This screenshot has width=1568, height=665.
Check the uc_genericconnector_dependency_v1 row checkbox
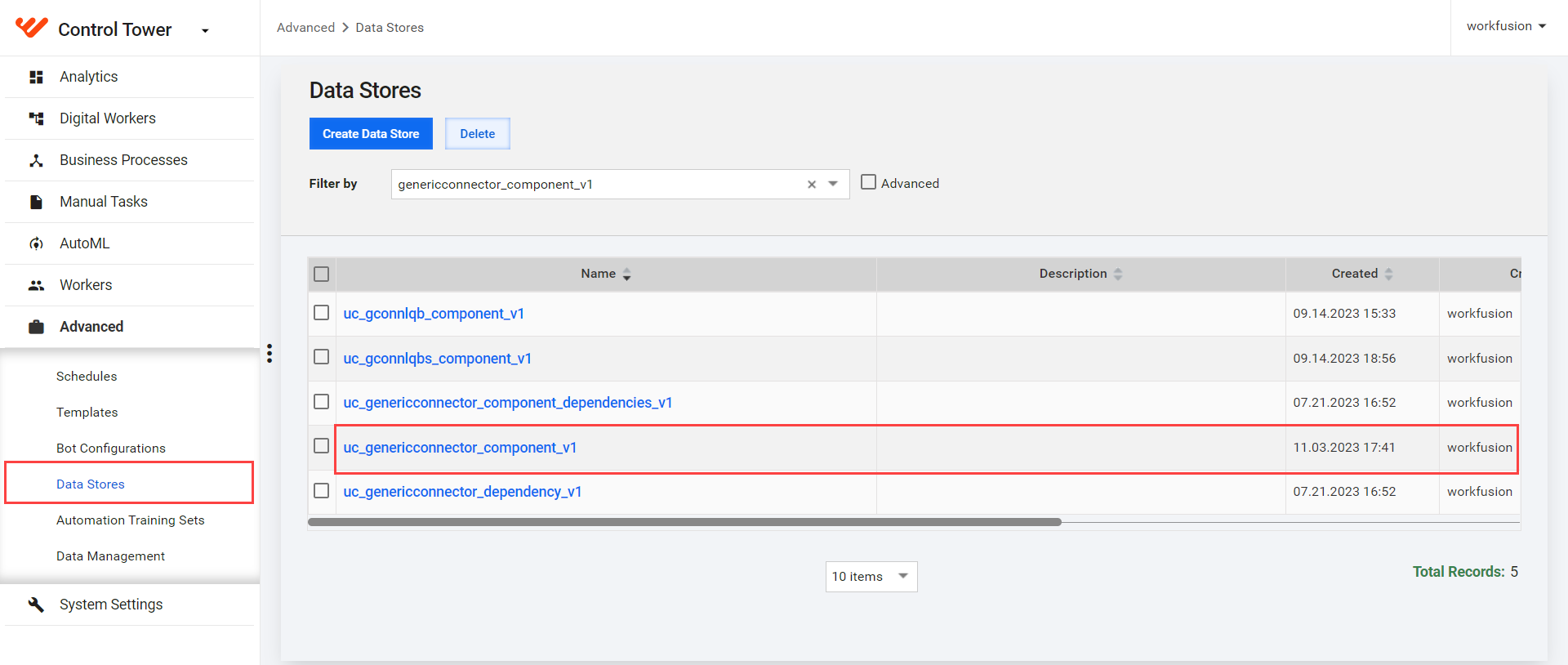(x=322, y=491)
